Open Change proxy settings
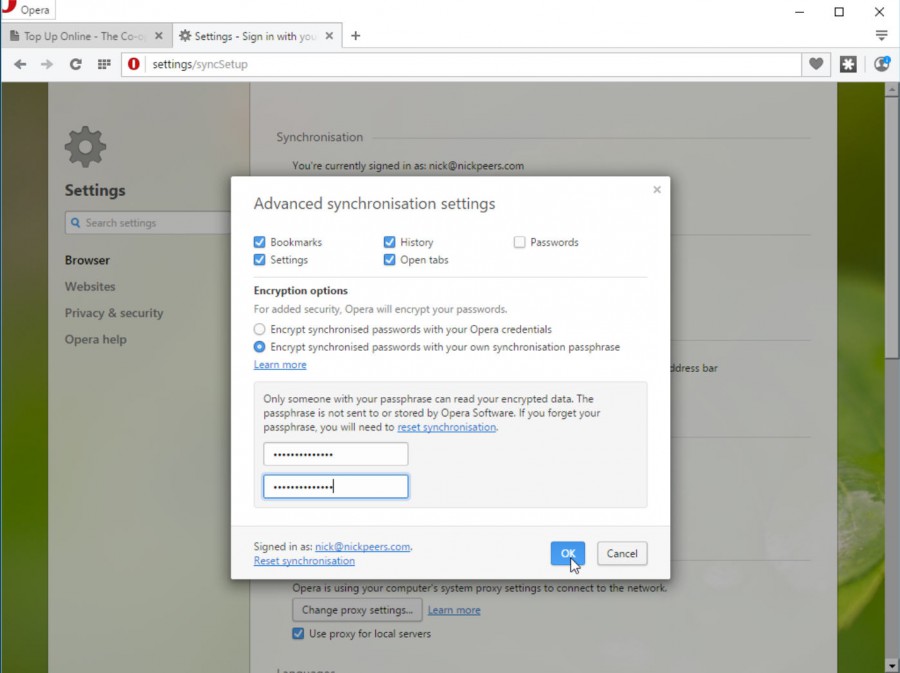This screenshot has width=900, height=673. point(356,610)
